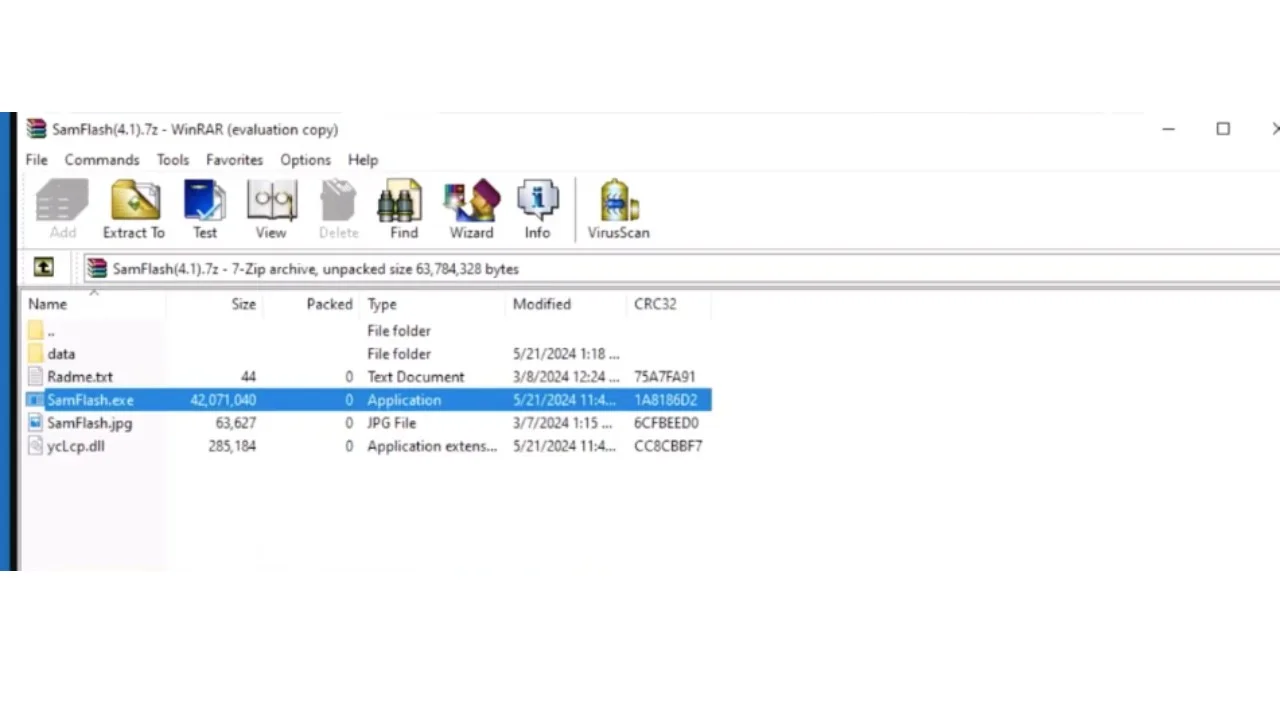
Task: Open the Favorites menu
Action: click(234, 160)
